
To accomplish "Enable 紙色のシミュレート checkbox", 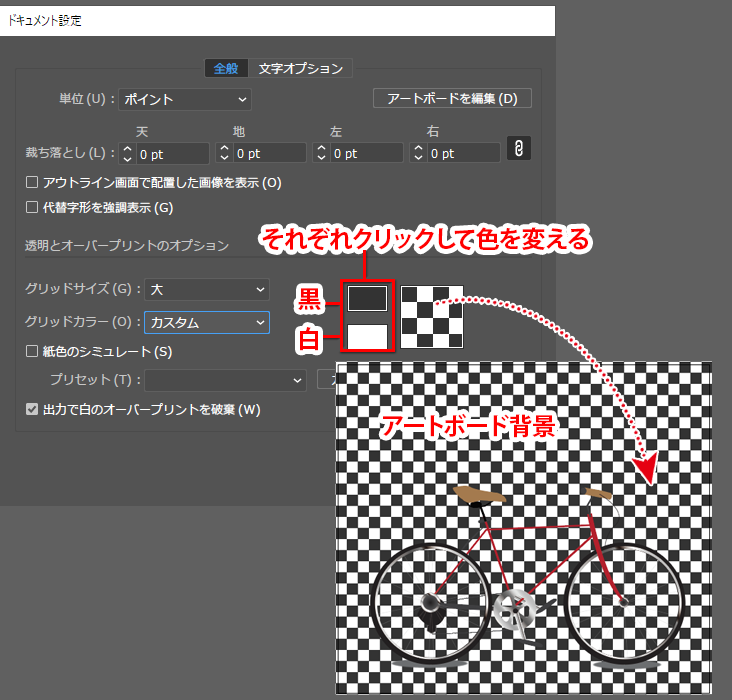I will [x=32, y=351].
